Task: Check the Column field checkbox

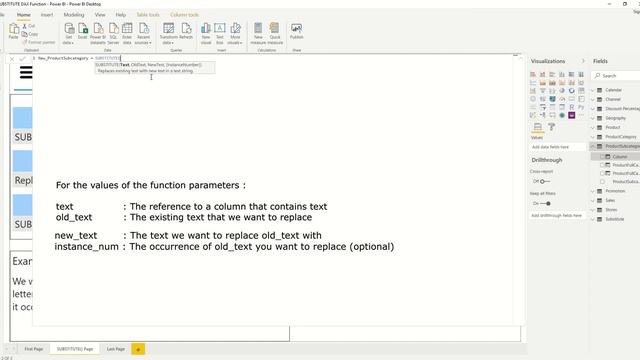Action: pyautogui.click(x=602, y=157)
